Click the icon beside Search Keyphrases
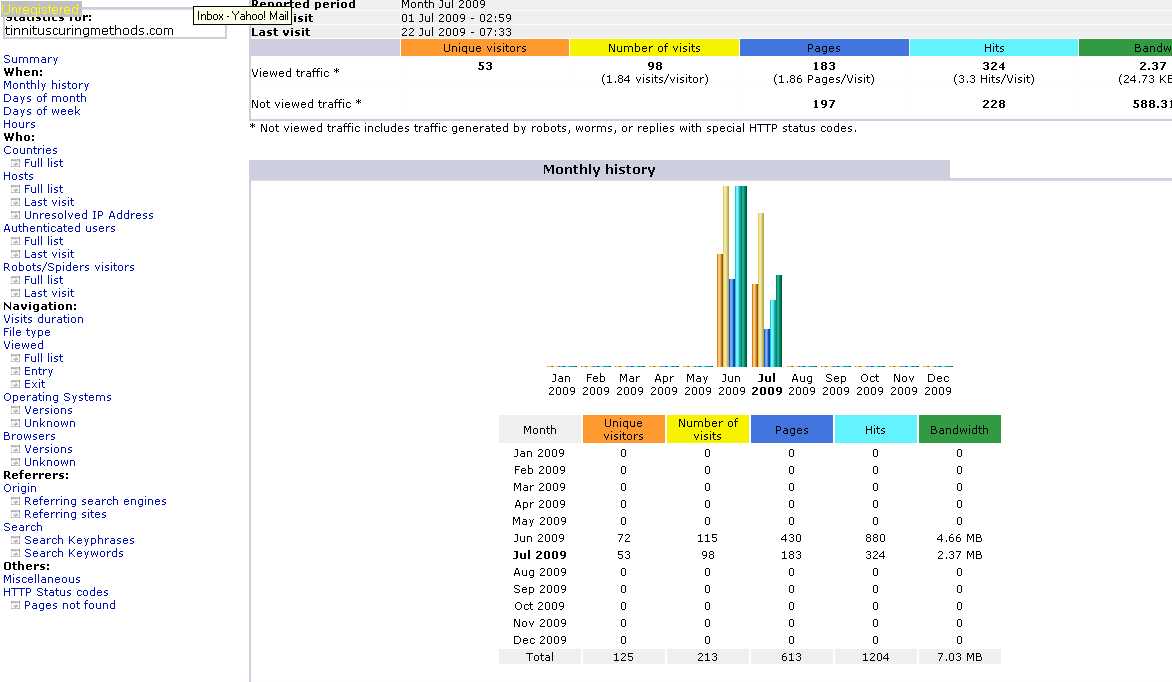 click(15, 541)
